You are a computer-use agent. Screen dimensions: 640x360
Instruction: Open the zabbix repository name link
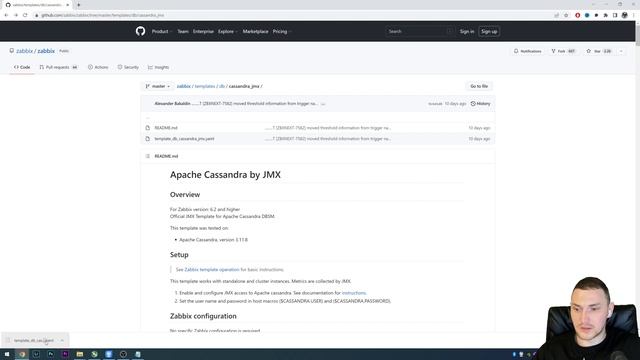click(46, 51)
